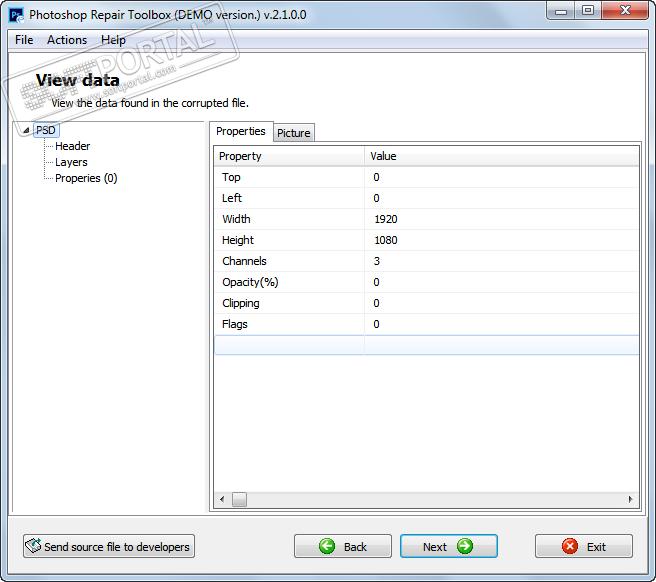
Task: Select the Flags property label
Action: coord(235,324)
